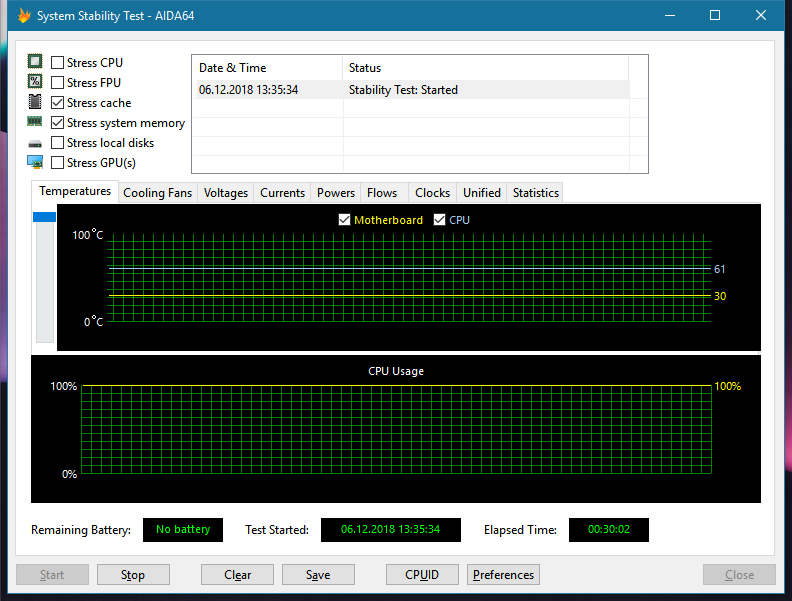Enable the Stress CPU checkbox
The image size is (792, 601).
click(58, 63)
